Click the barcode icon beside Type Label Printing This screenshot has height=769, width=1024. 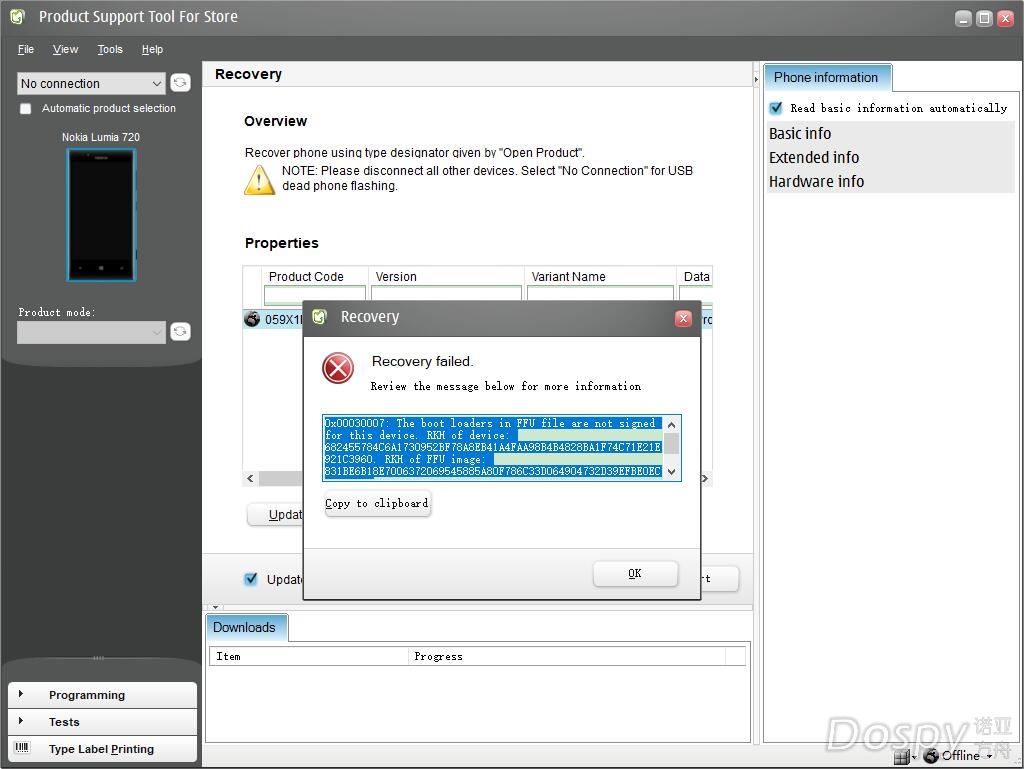point(22,747)
